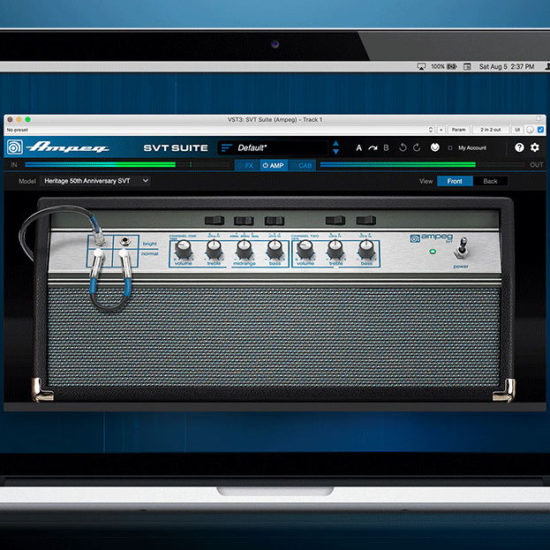Viewport: 550px width, 550px height.
Task: Click the AirPlay icon in the macOS menu bar
Action: [421, 67]
